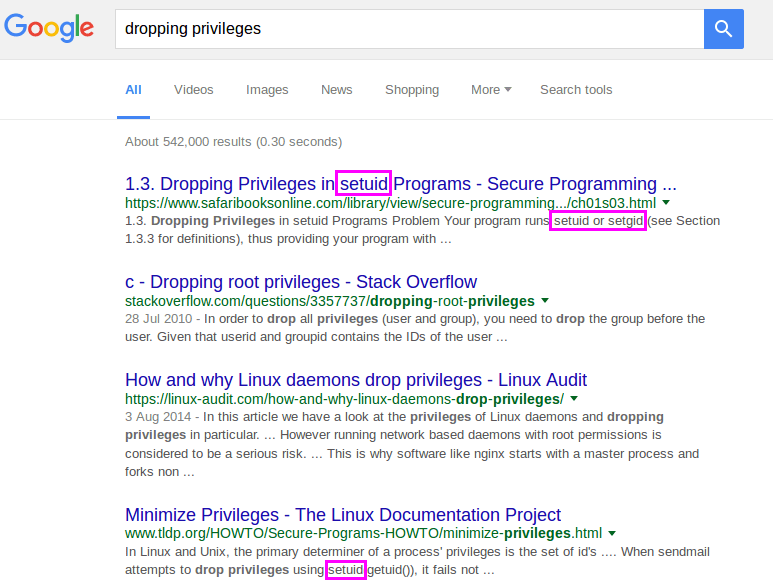
Task: Click snippet text 'attempts to drop privileges using'
Action: point(224,570)
